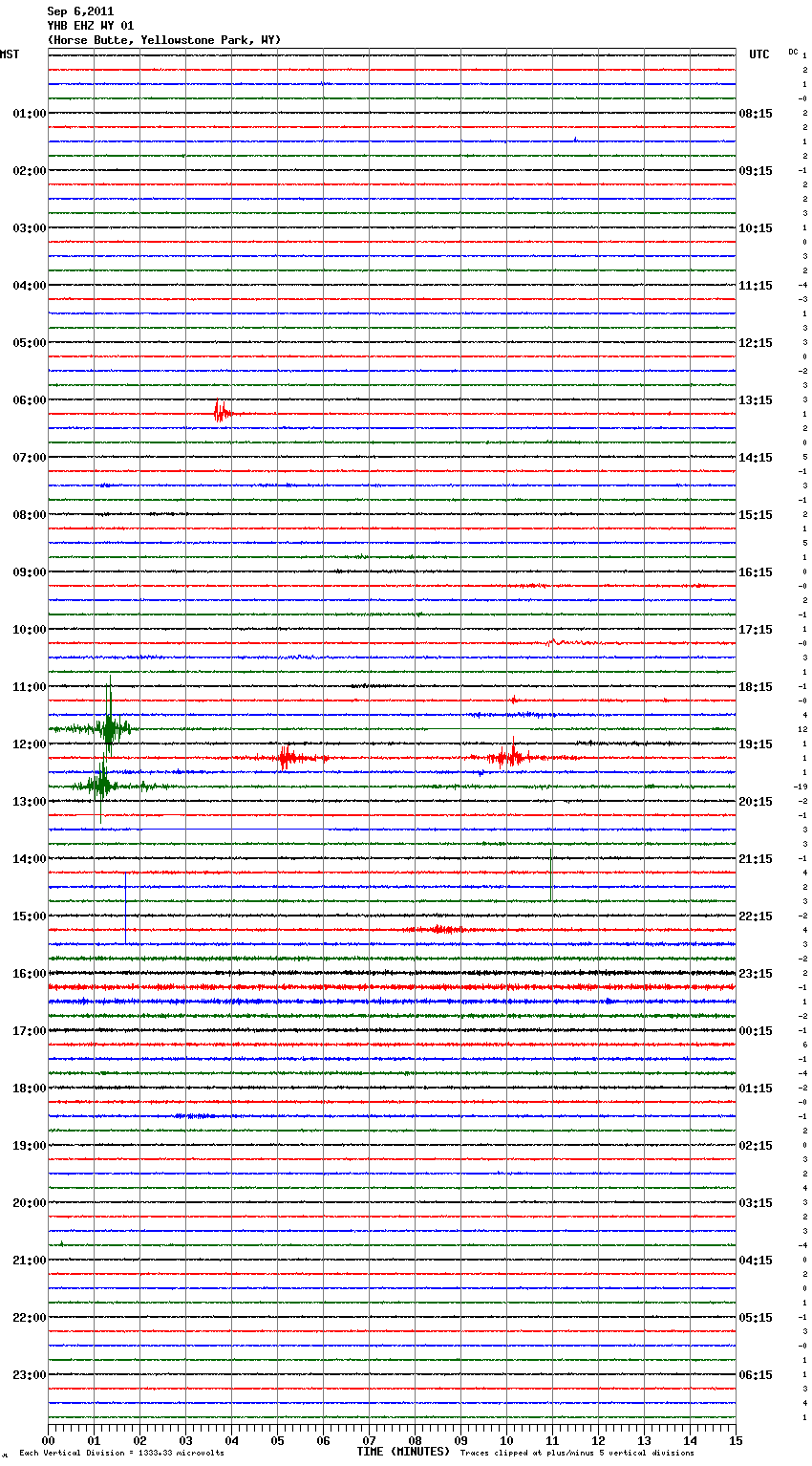Click the UTC timezone header
Viewport: 812px width, 1466px height.
(759, 54)
